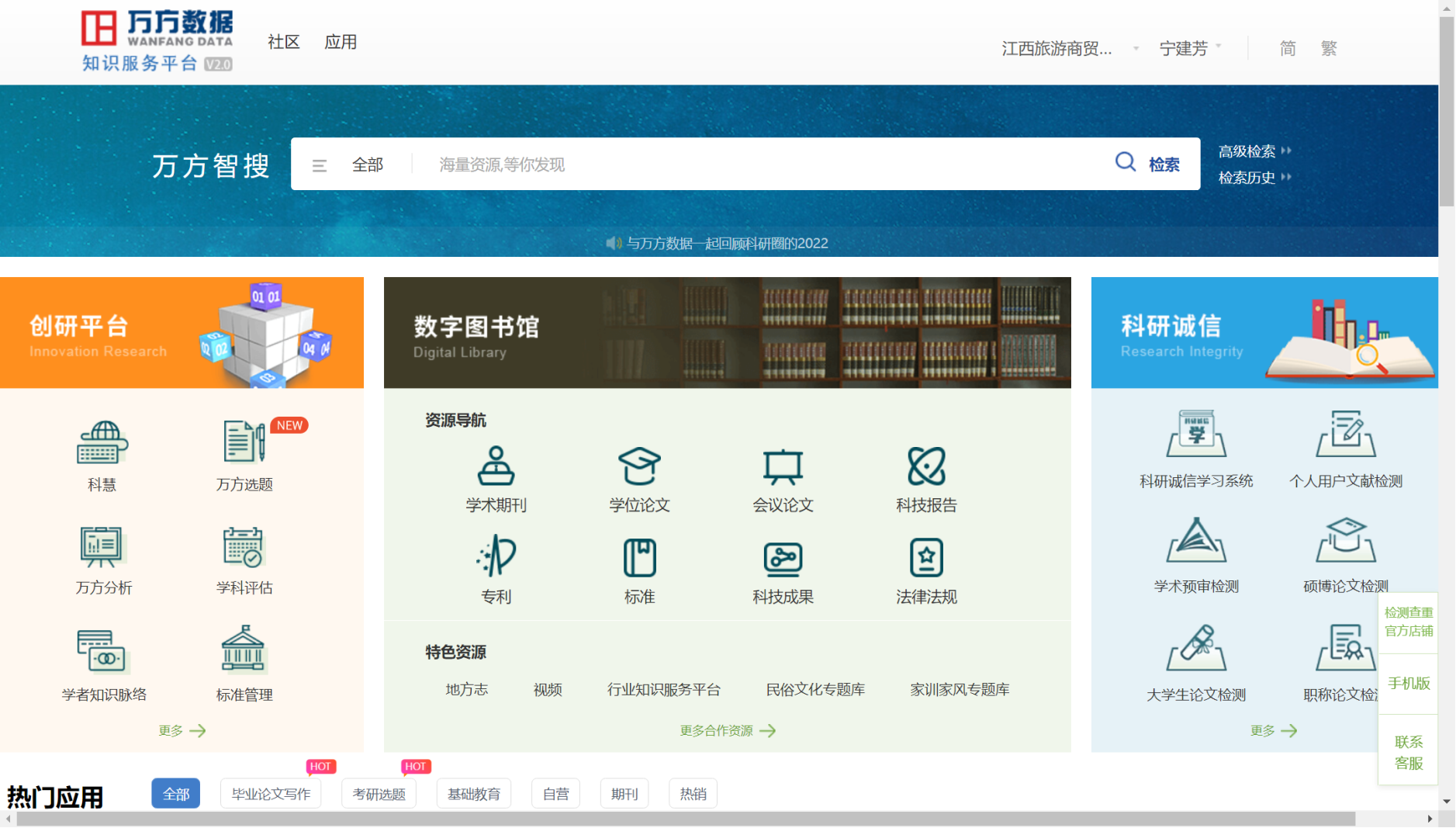Open the 学者知识脉络 icon

click(102, 651)
